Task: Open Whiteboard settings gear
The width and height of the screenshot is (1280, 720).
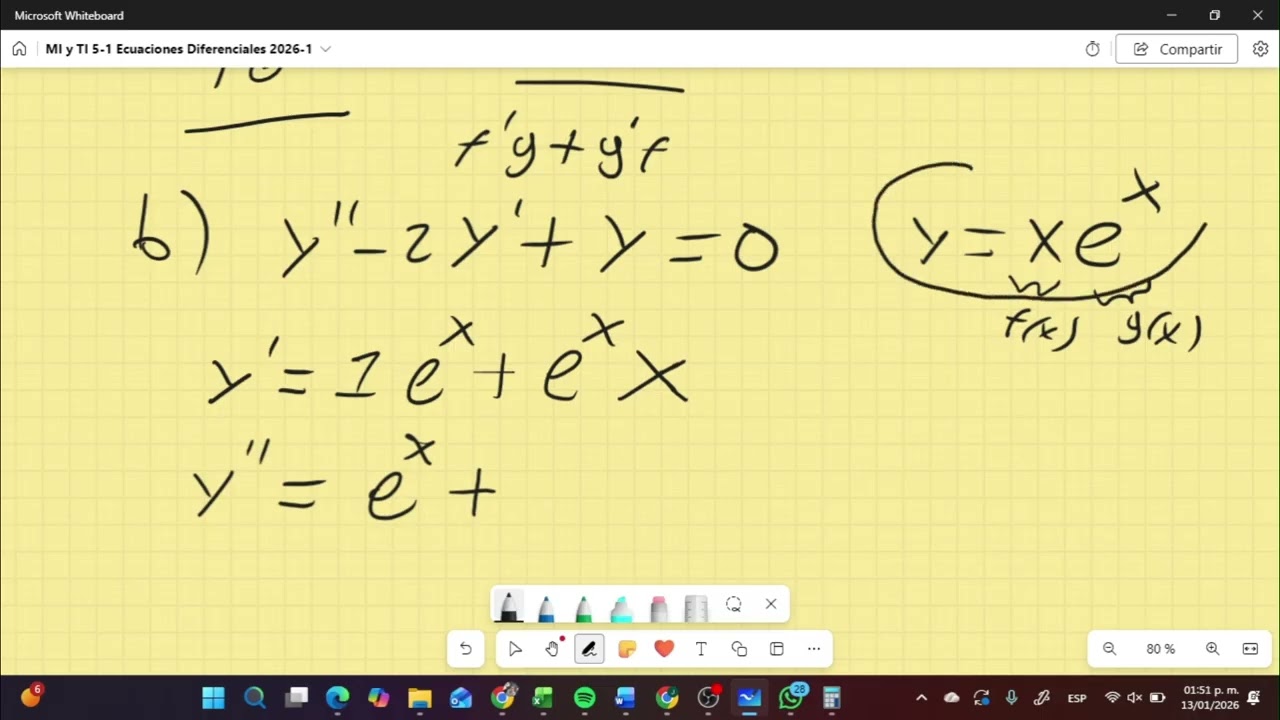Action: pos(1260,49)
